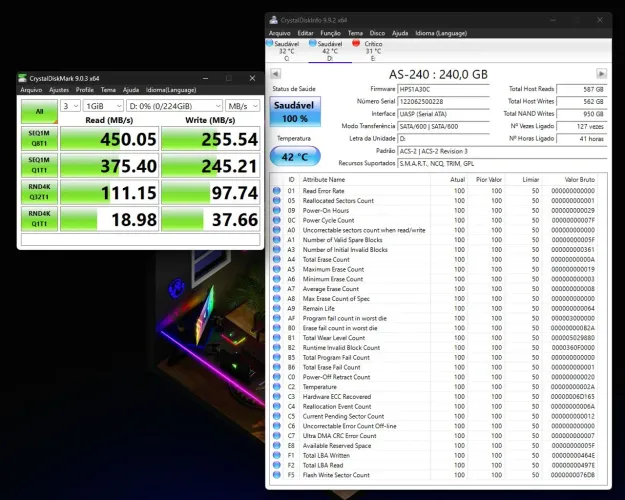This screenshot has width=625, height=500.
Task: Open Disco menu in CrystalDiskInfo
Action: pyautogui.click(x=377, y=33)
